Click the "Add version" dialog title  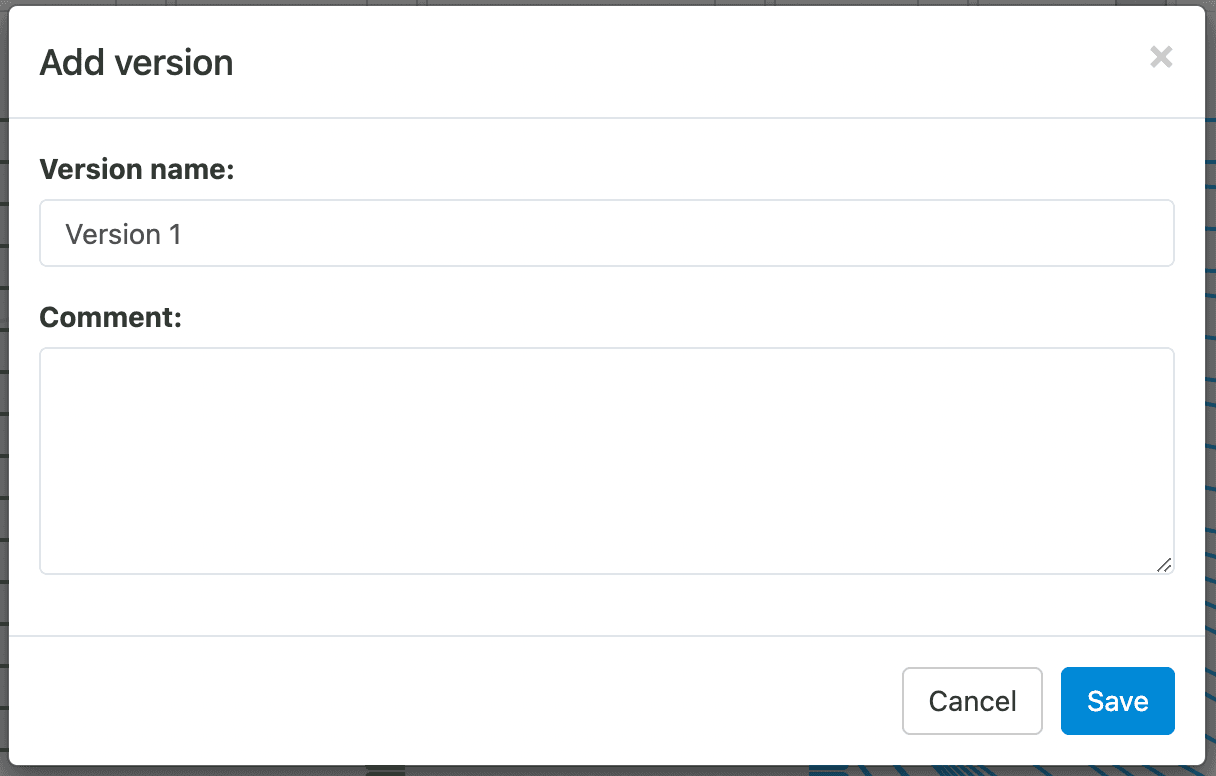(x=136, y=63)
